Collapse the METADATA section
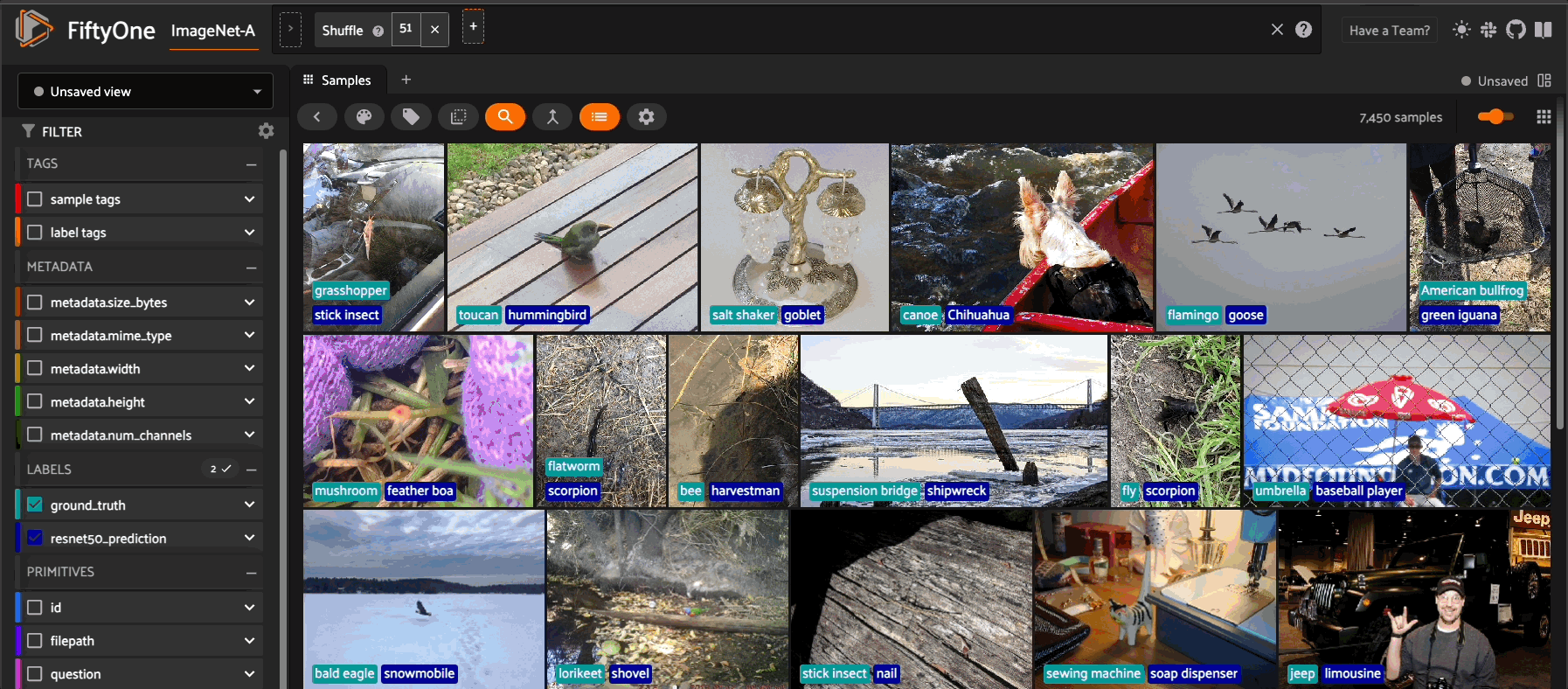The image size is (1568, 689). 251,268
